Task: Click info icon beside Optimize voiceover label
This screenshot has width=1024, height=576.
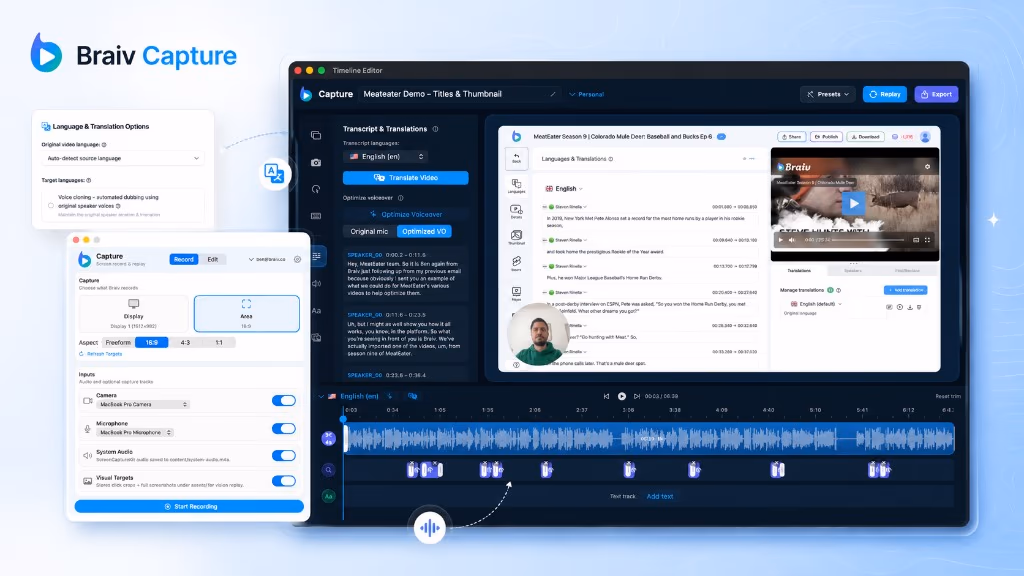Action: coord(400,198)
